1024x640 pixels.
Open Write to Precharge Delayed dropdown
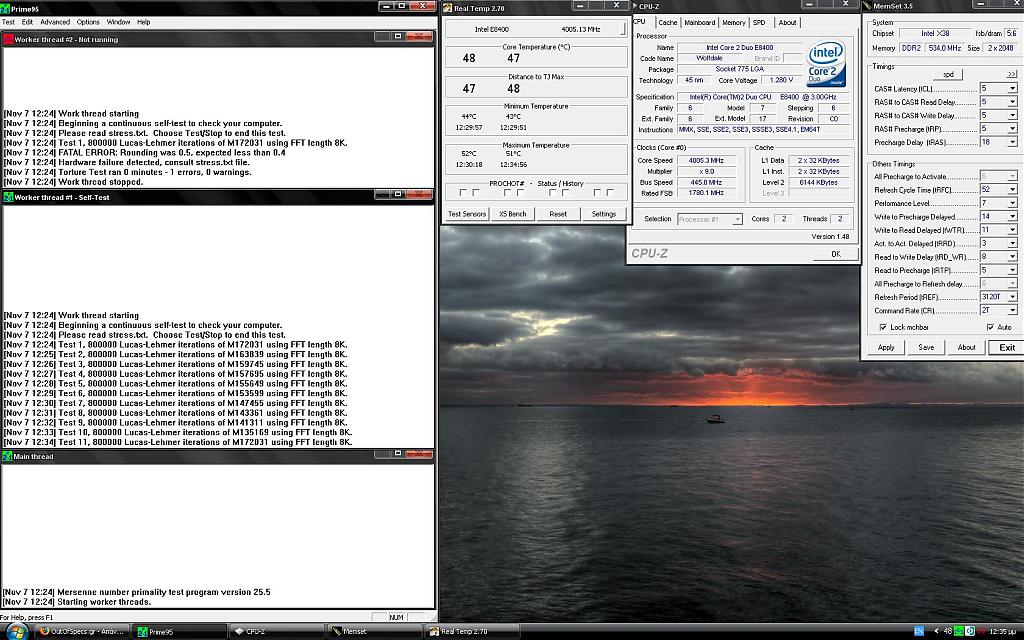point(1012,216)
